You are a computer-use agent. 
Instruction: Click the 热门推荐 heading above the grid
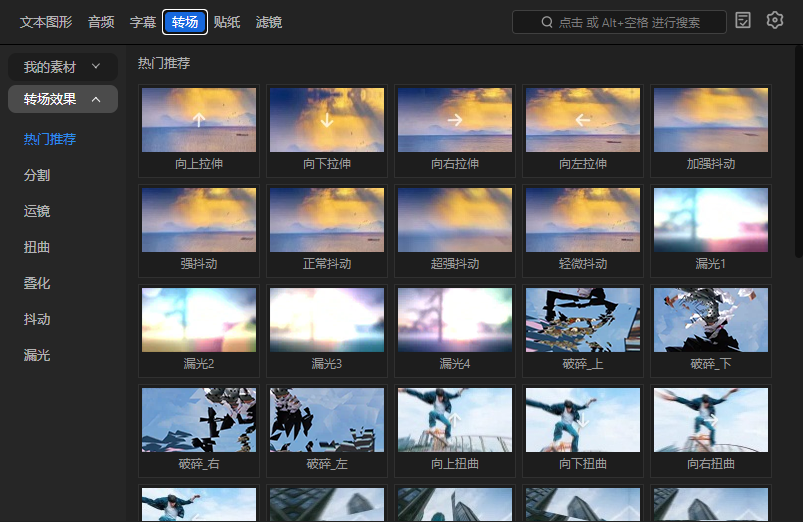(164, 63)
